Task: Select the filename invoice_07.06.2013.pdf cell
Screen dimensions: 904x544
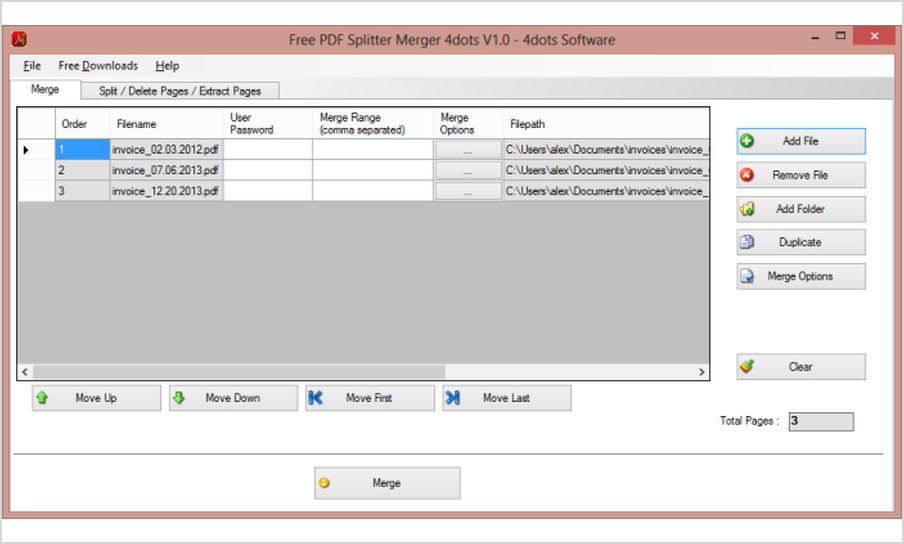Action: coord(167,171)
